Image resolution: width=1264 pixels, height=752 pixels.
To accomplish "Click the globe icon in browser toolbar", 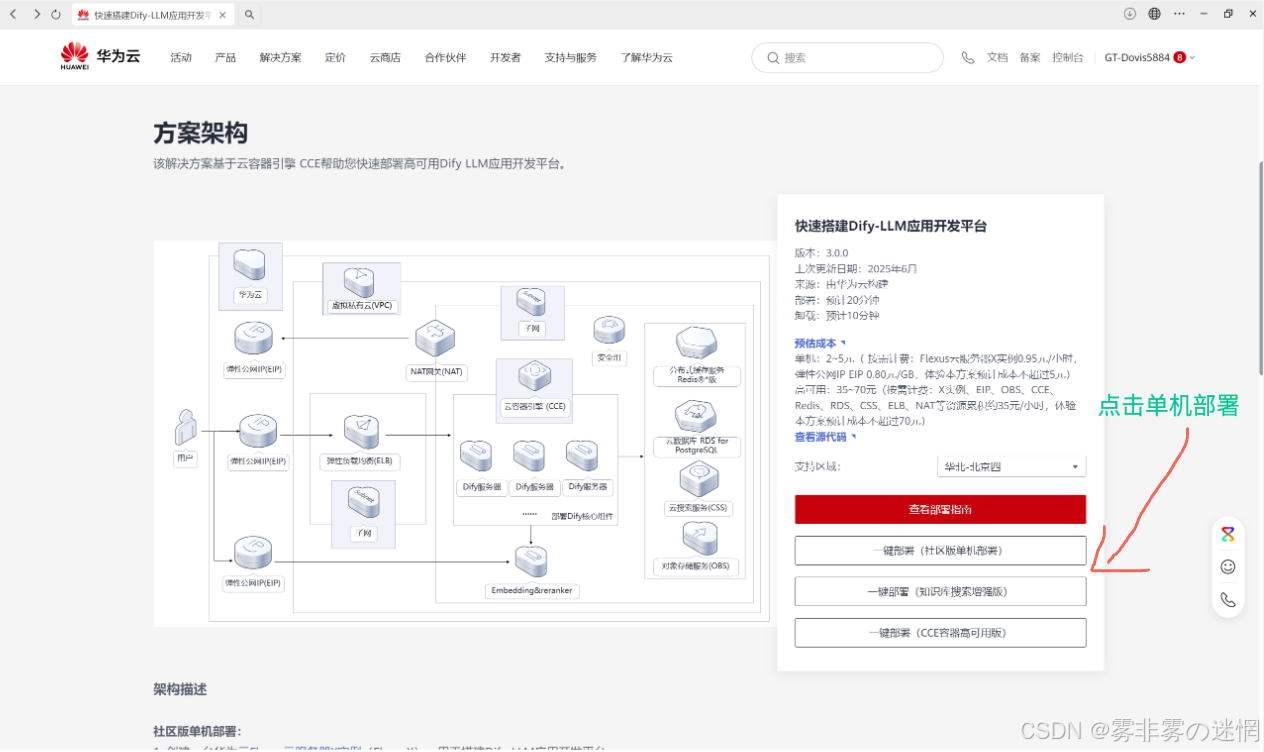I will click(x=1154, y=14).
